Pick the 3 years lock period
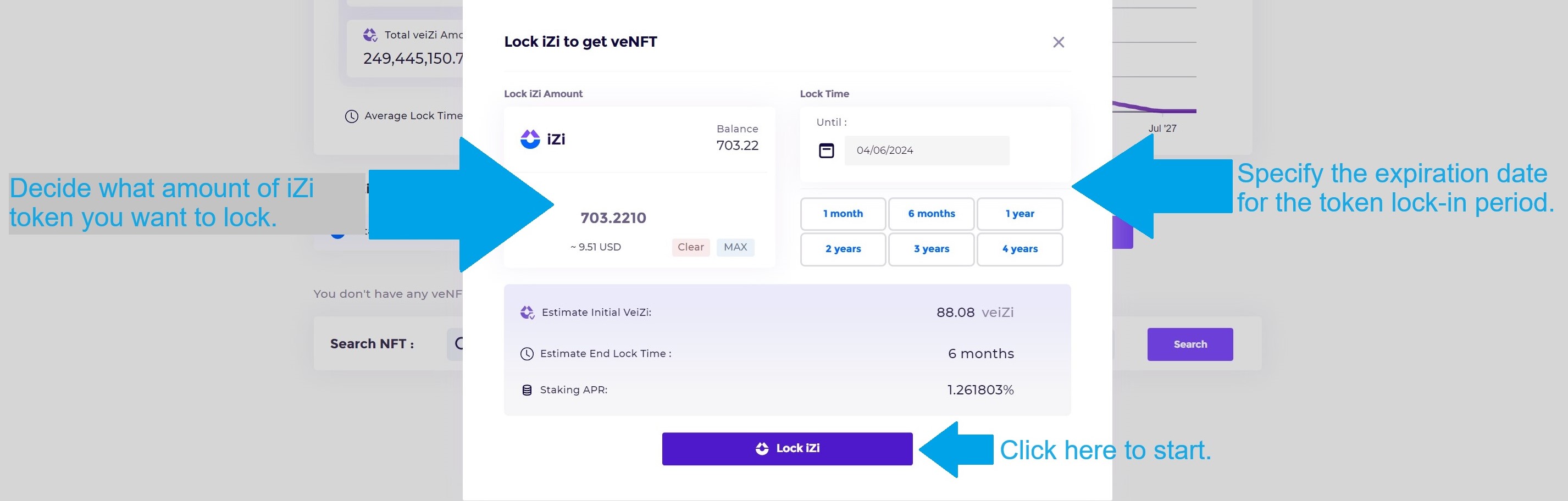Image resolution: width=1568 pixels, height=501 pixels. click(x=930, y=249)
